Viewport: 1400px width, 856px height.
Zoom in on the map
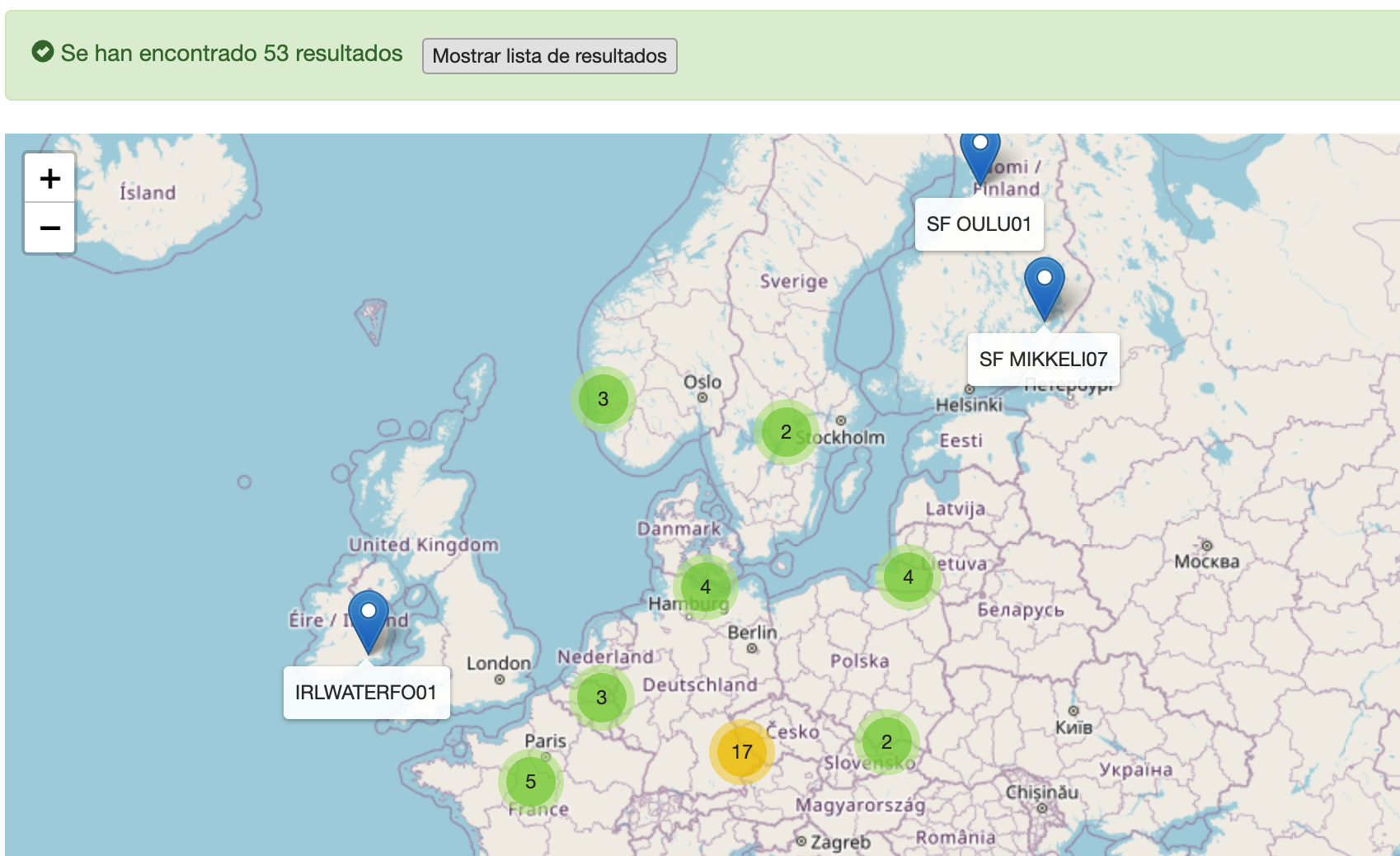tap(50, 178)
